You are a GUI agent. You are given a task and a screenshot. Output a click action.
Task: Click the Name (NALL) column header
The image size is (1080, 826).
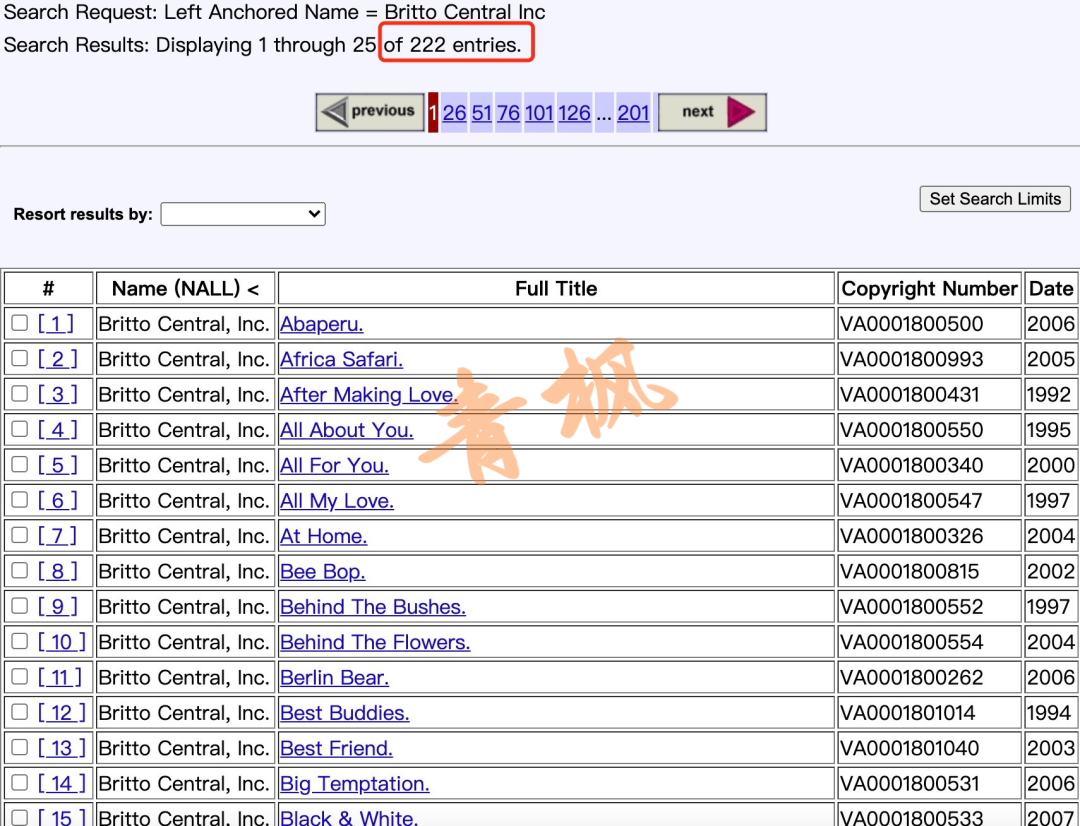coord(185,288)
